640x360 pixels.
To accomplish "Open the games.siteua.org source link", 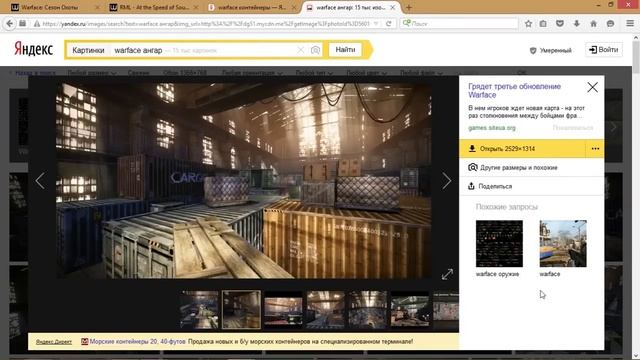I will tap(492, 128).
